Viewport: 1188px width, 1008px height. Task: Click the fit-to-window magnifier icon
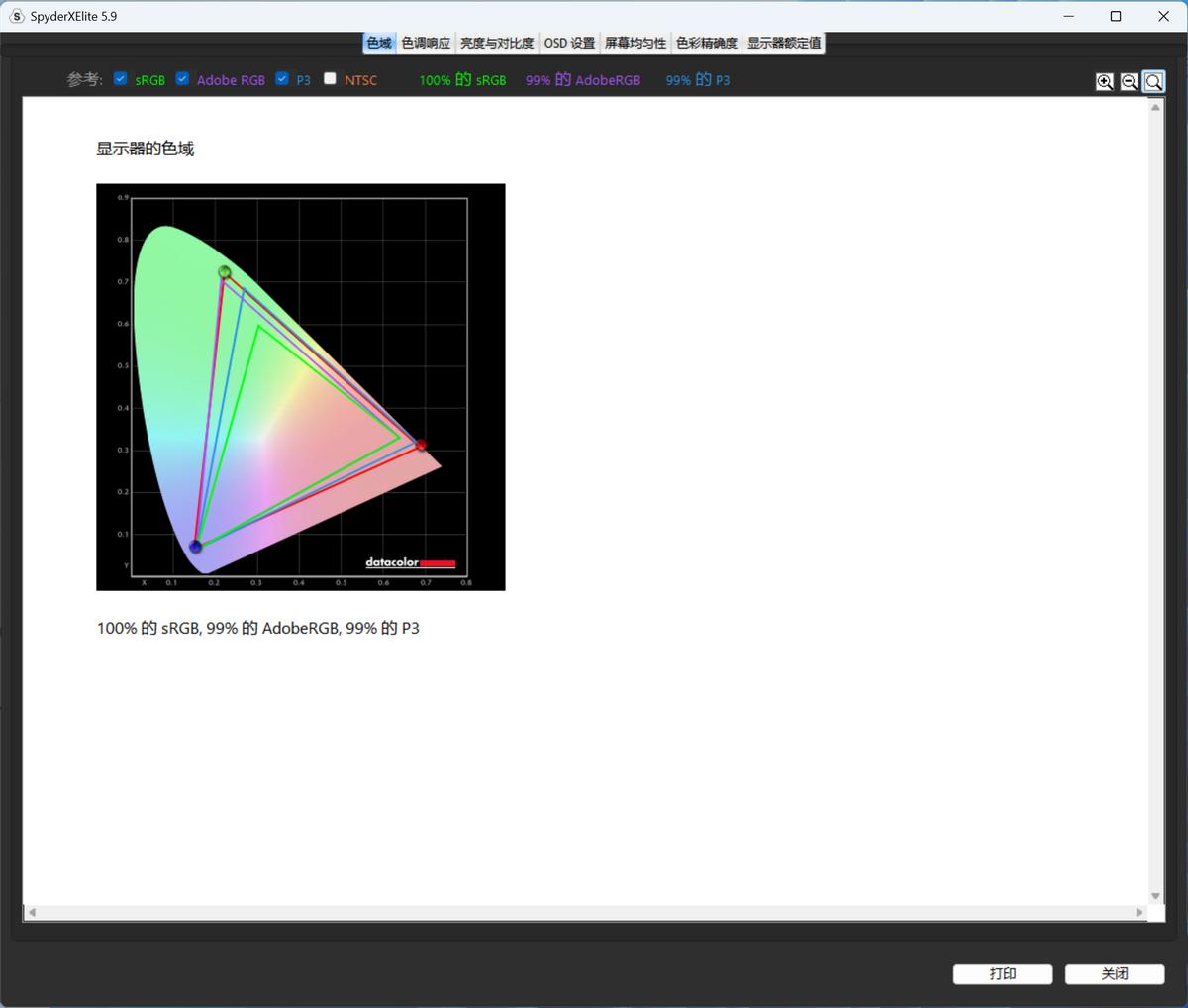pyautogui.click(x=1153, y=82)
